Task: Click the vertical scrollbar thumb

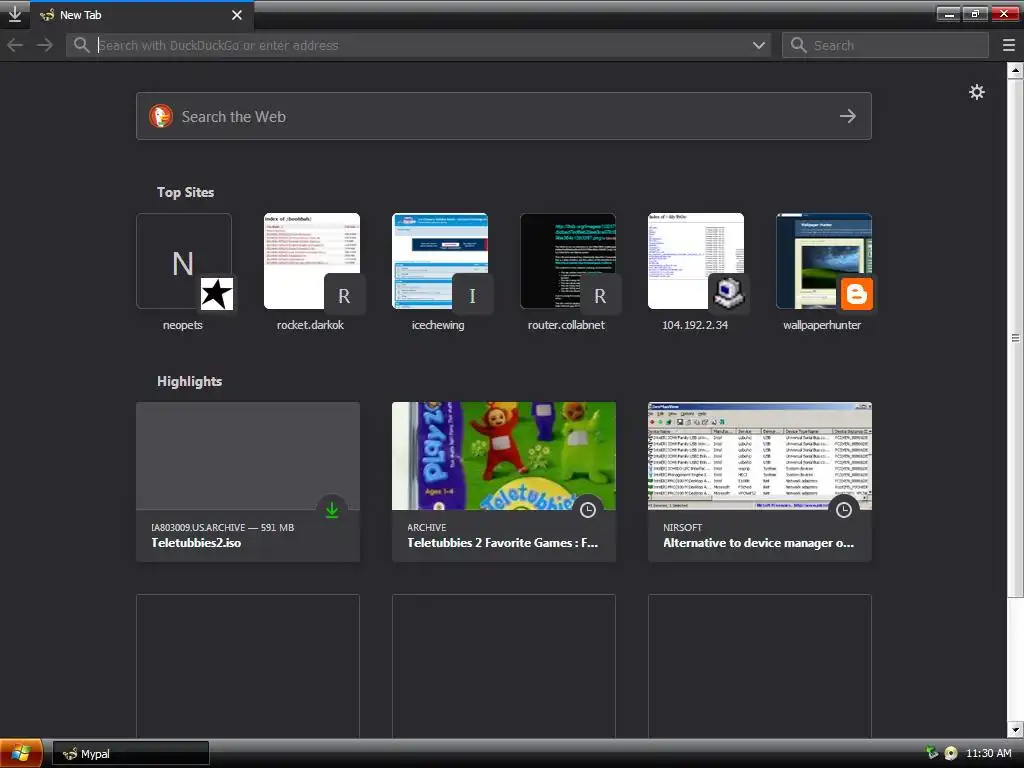Action: [x=1015, y=338]
